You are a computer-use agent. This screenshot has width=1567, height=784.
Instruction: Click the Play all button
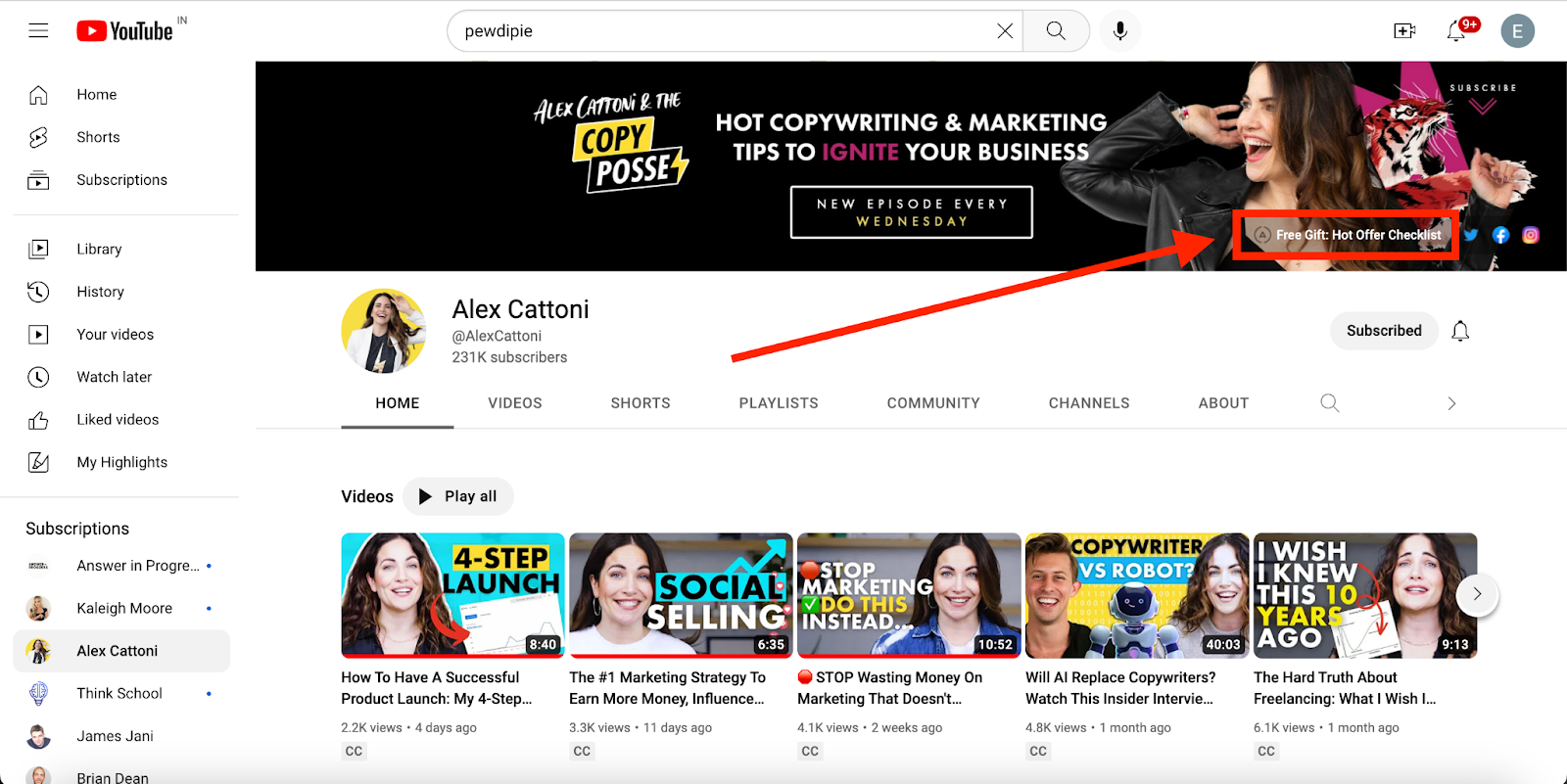tap(458, 496)
